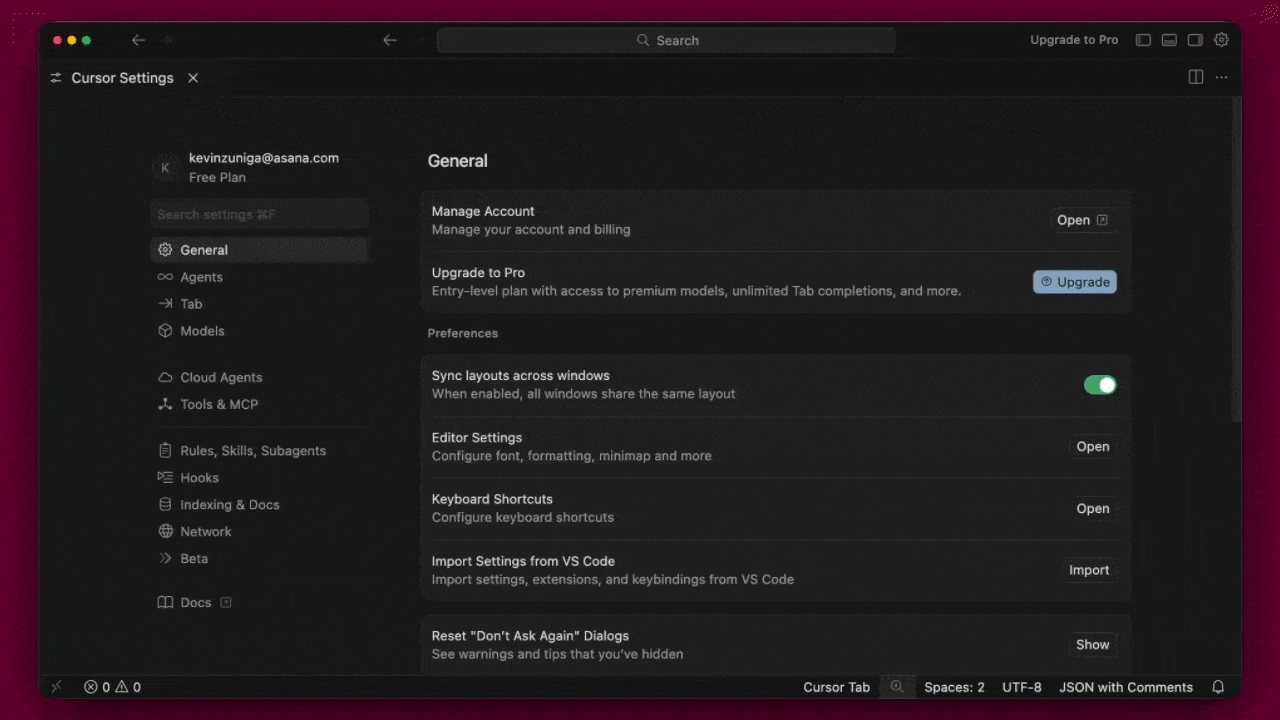The height and width of the screenshot is (720, 1280).
Task: Click the kevinzuniga@asana.com account email
Action: click(264, 158)
